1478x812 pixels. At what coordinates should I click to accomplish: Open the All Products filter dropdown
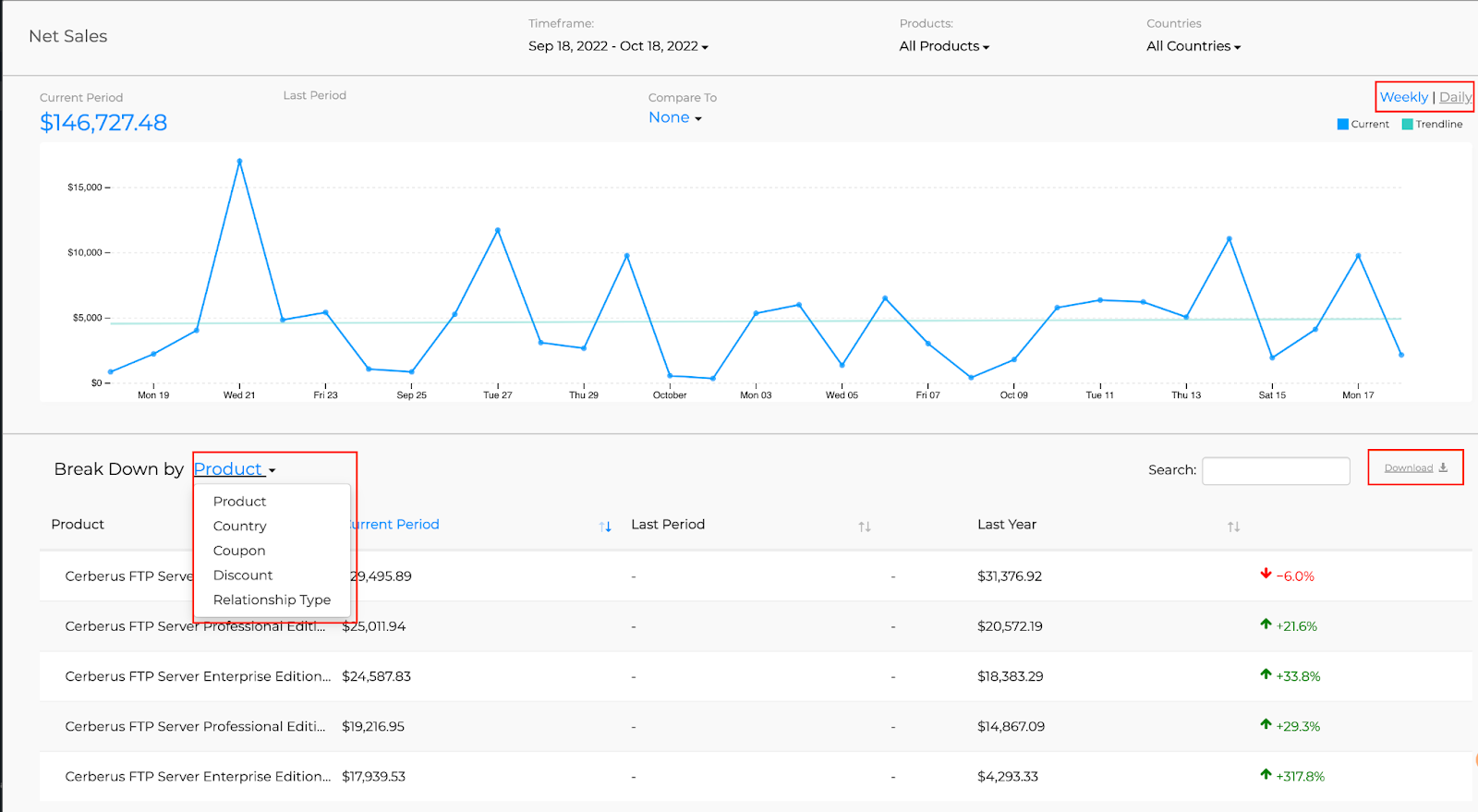(x=944, y=46)
